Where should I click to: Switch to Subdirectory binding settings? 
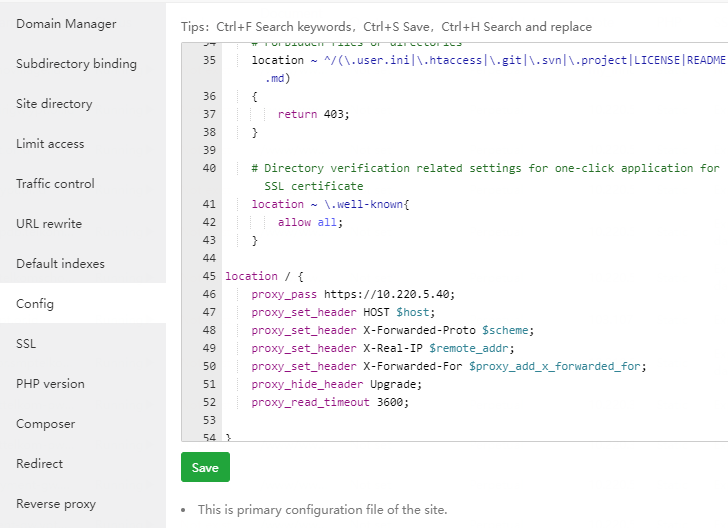click(x=76, y=64)
